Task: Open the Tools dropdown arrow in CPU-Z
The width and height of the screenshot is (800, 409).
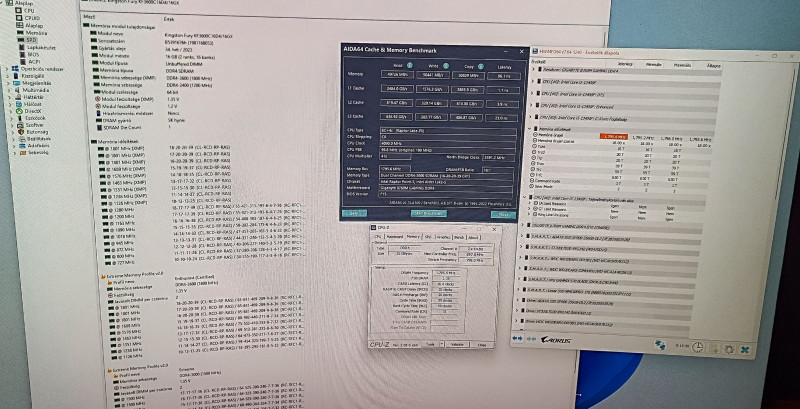Action: 442,344
